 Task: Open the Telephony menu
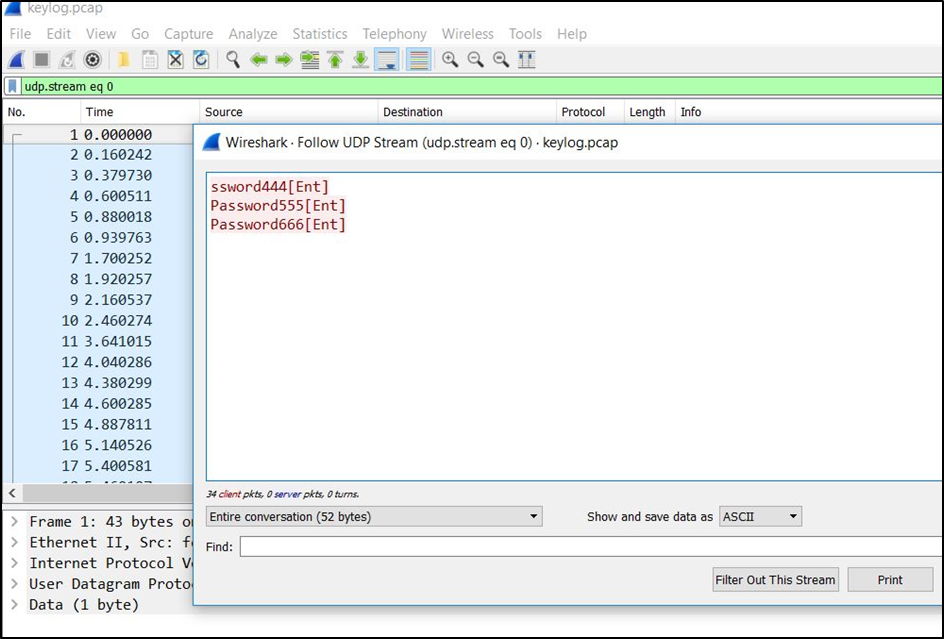tap(394, 34)
